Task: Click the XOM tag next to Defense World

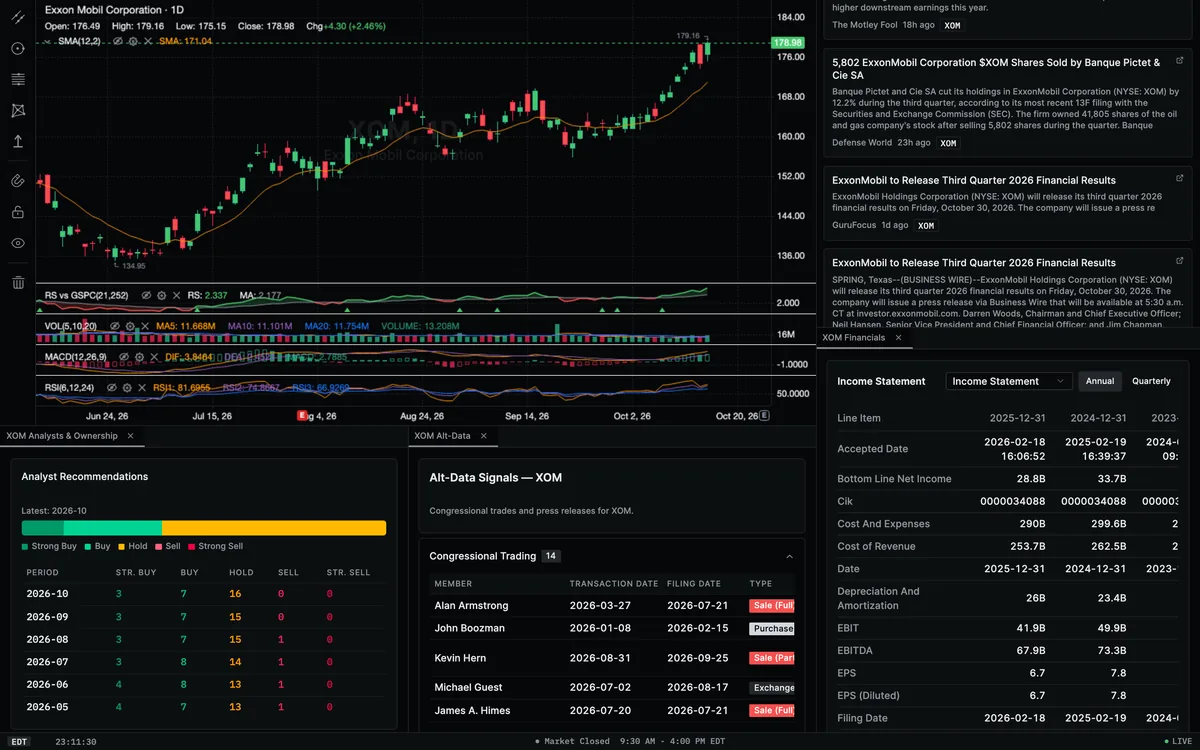Action: tap(948, 143)
